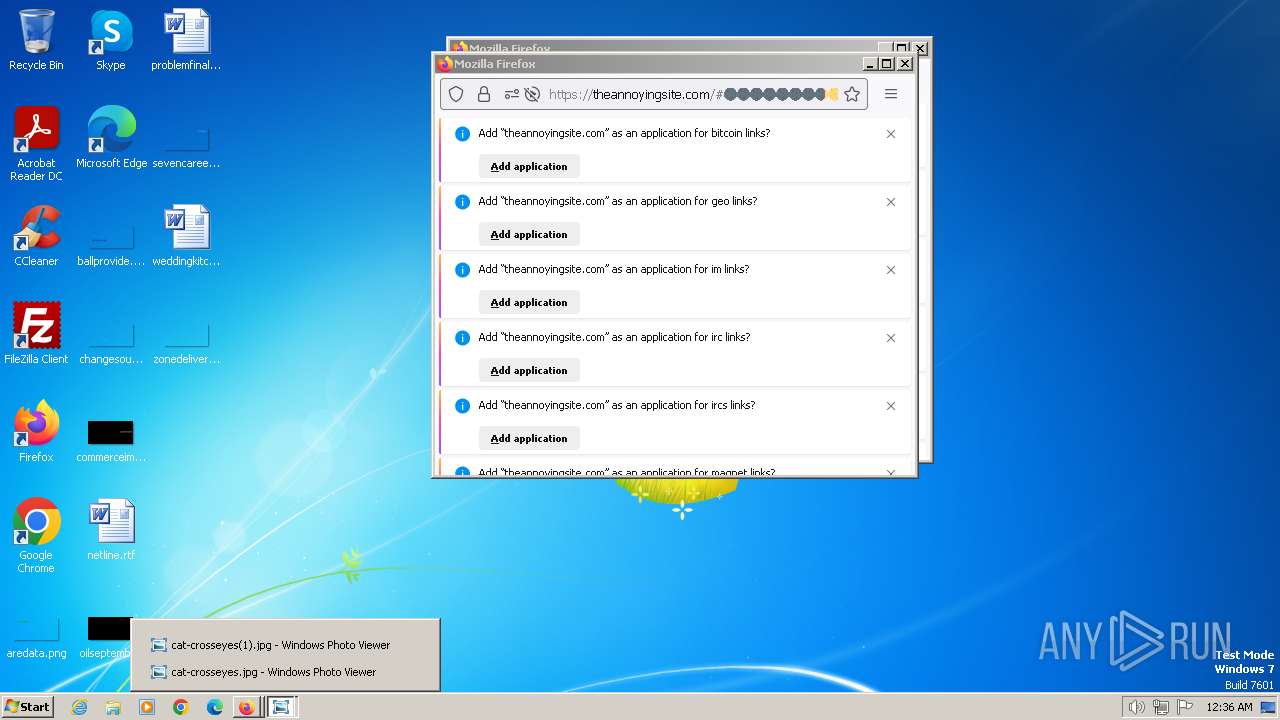The width and height of the screenshot is (1280, 720).
Task: Open site permissions icon in address bar
Action: coord(512,94)
